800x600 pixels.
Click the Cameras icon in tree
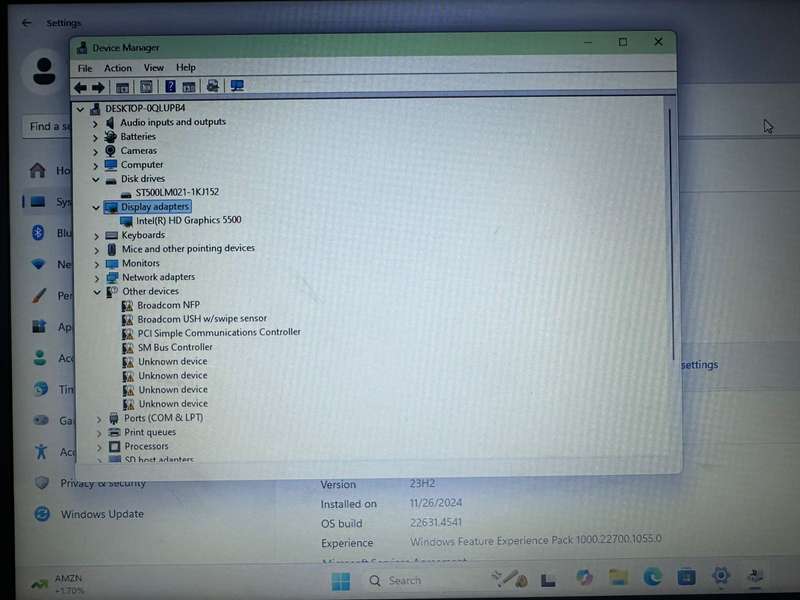click(x=110, y=151)
